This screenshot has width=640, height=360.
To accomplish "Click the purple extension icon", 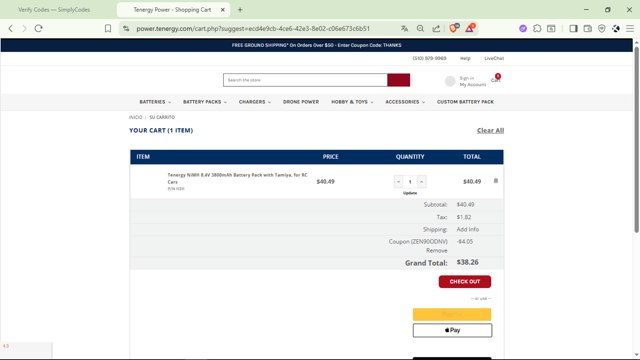I will coord(523,29).
